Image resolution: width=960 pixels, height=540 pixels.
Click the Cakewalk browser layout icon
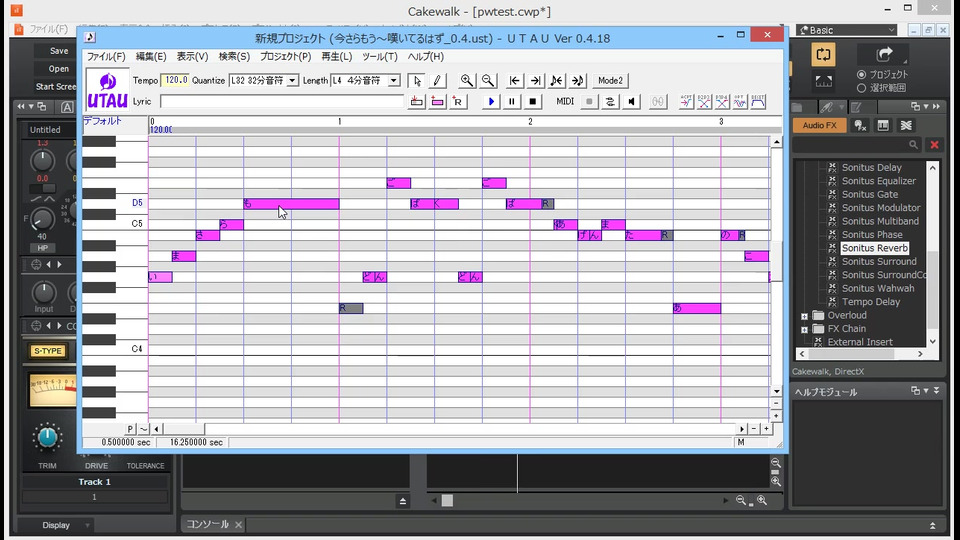coord(883,126)
